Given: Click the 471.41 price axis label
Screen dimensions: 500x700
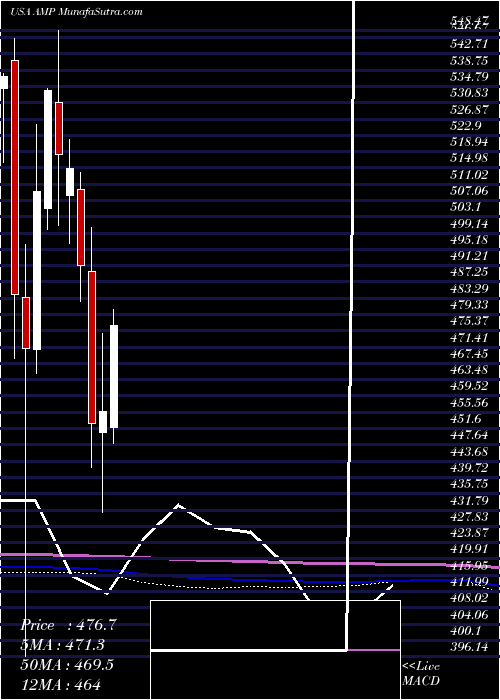Looking at the screenshot, I should point(470,338).
